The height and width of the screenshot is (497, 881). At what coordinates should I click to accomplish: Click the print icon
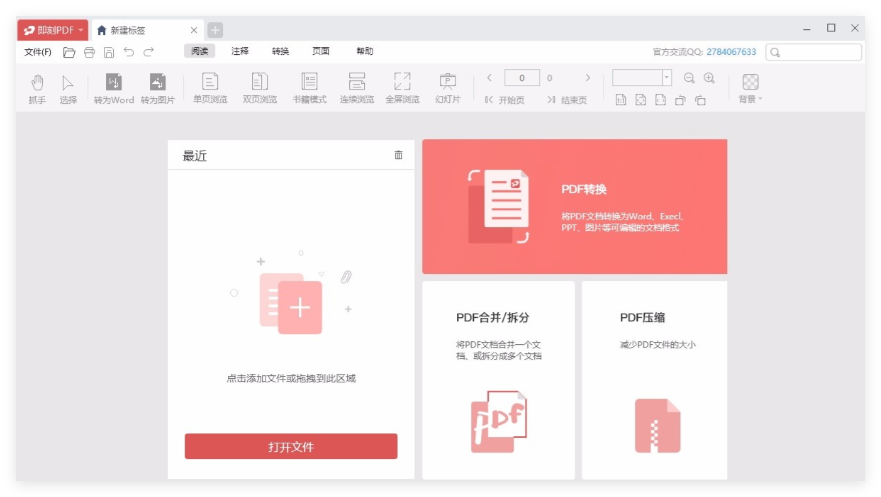click(89, 52)
